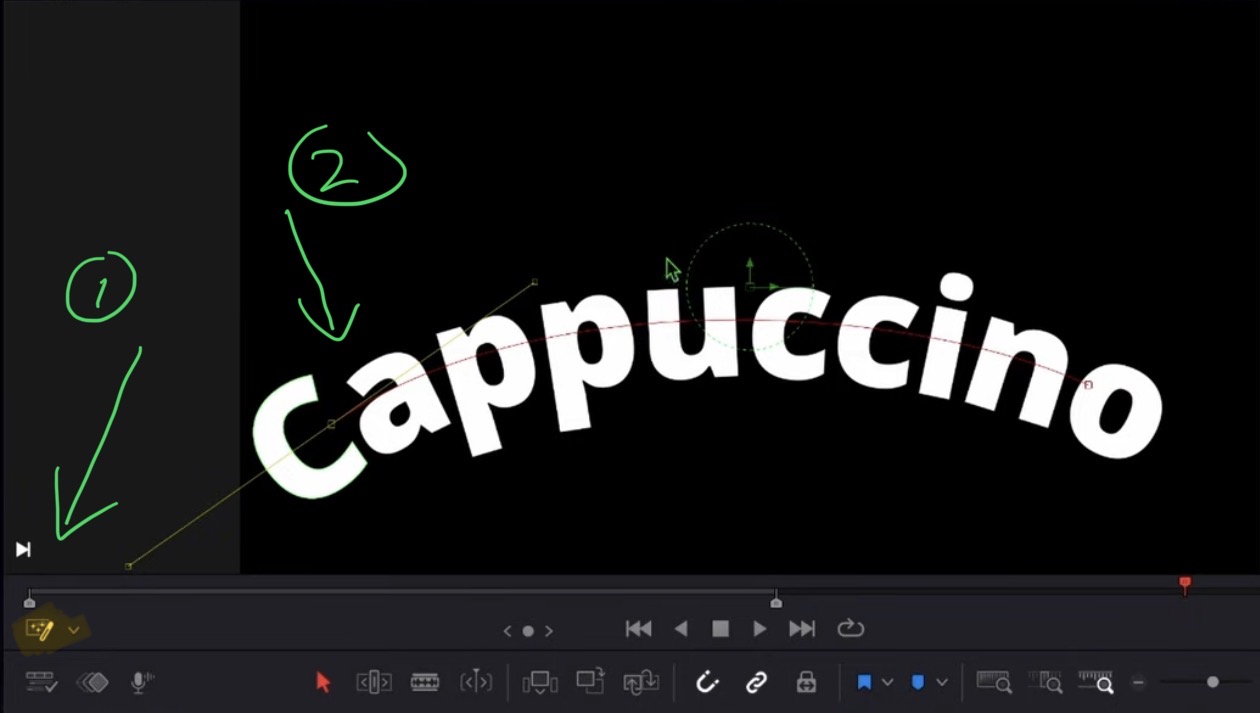Toggle the Position Lock padlock icon
Image resolution: width=1260 pixels, height=713 pixels.
click(x=806, y=682)
